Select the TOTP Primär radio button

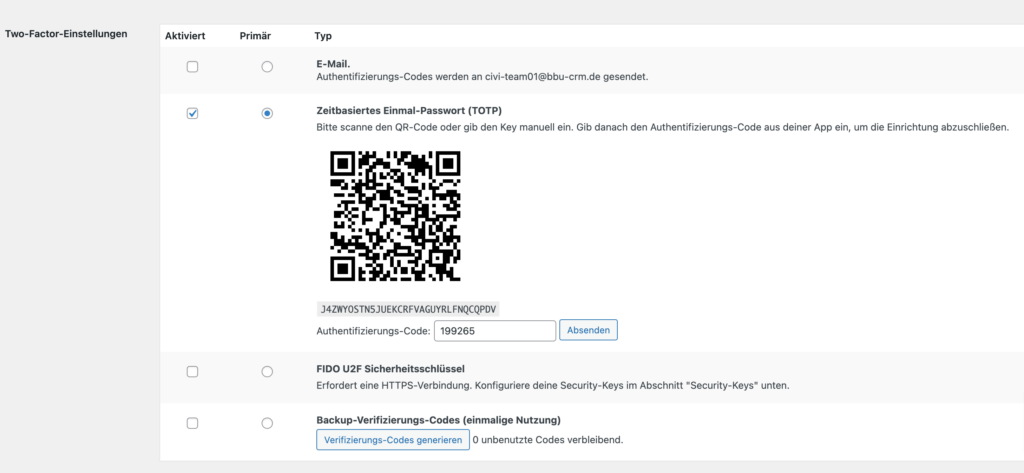267,114
